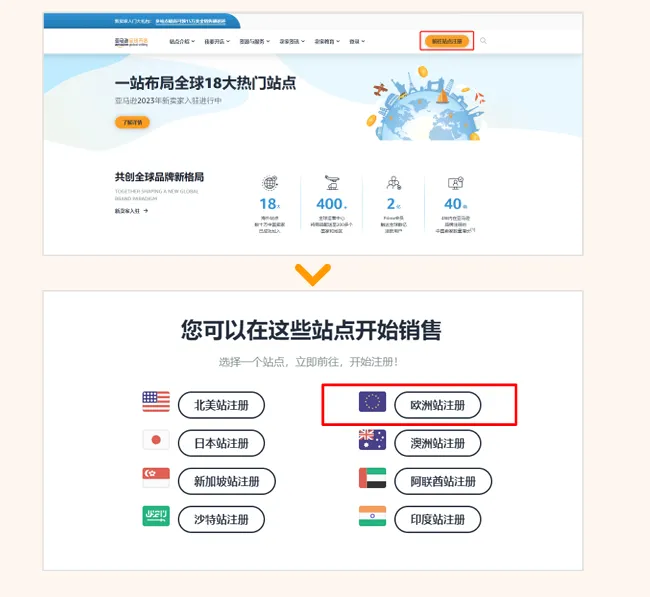The height and width of the screenshot is (597, 650).
Task: Click the 共创全球品牌新格局 heading
Action: coord(159,177)
